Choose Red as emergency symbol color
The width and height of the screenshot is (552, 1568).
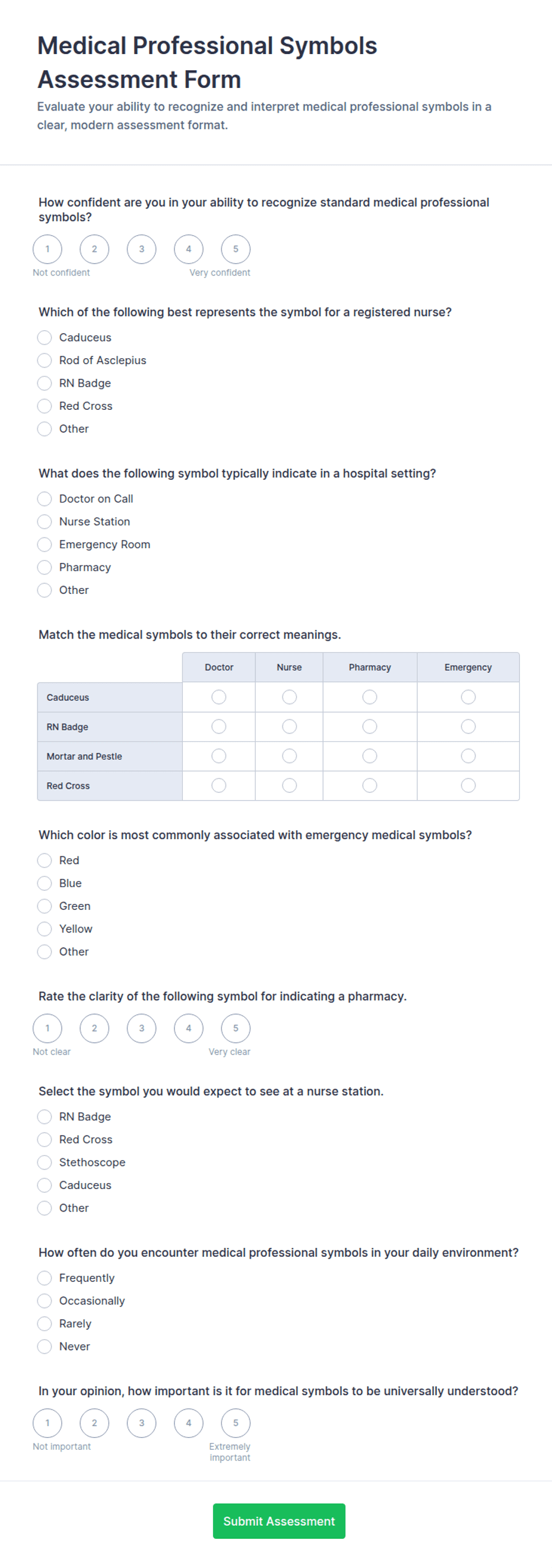click(x=45, y=860)
